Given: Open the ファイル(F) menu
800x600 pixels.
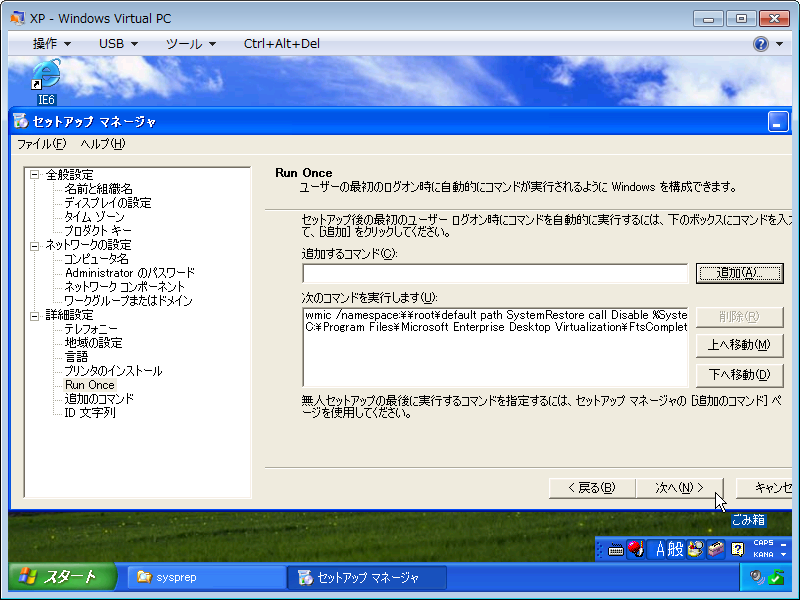Looking at the screenshot, I should pyautogui.click(x=41, y=144).
